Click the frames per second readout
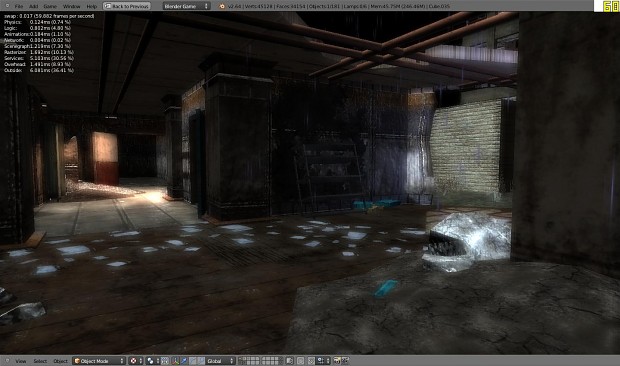620x366 pixels. [49, 16]
